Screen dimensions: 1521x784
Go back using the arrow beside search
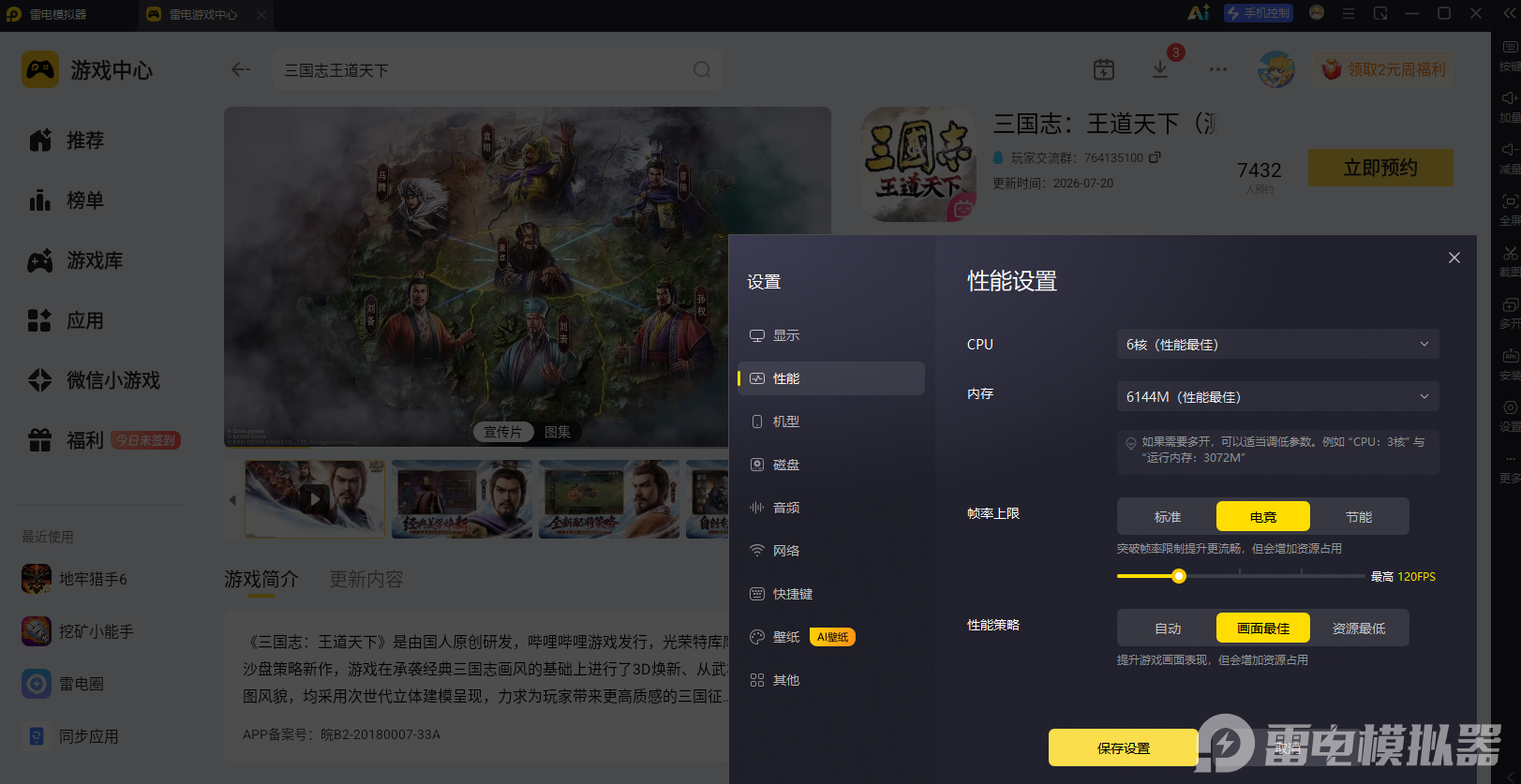(241, 69)
